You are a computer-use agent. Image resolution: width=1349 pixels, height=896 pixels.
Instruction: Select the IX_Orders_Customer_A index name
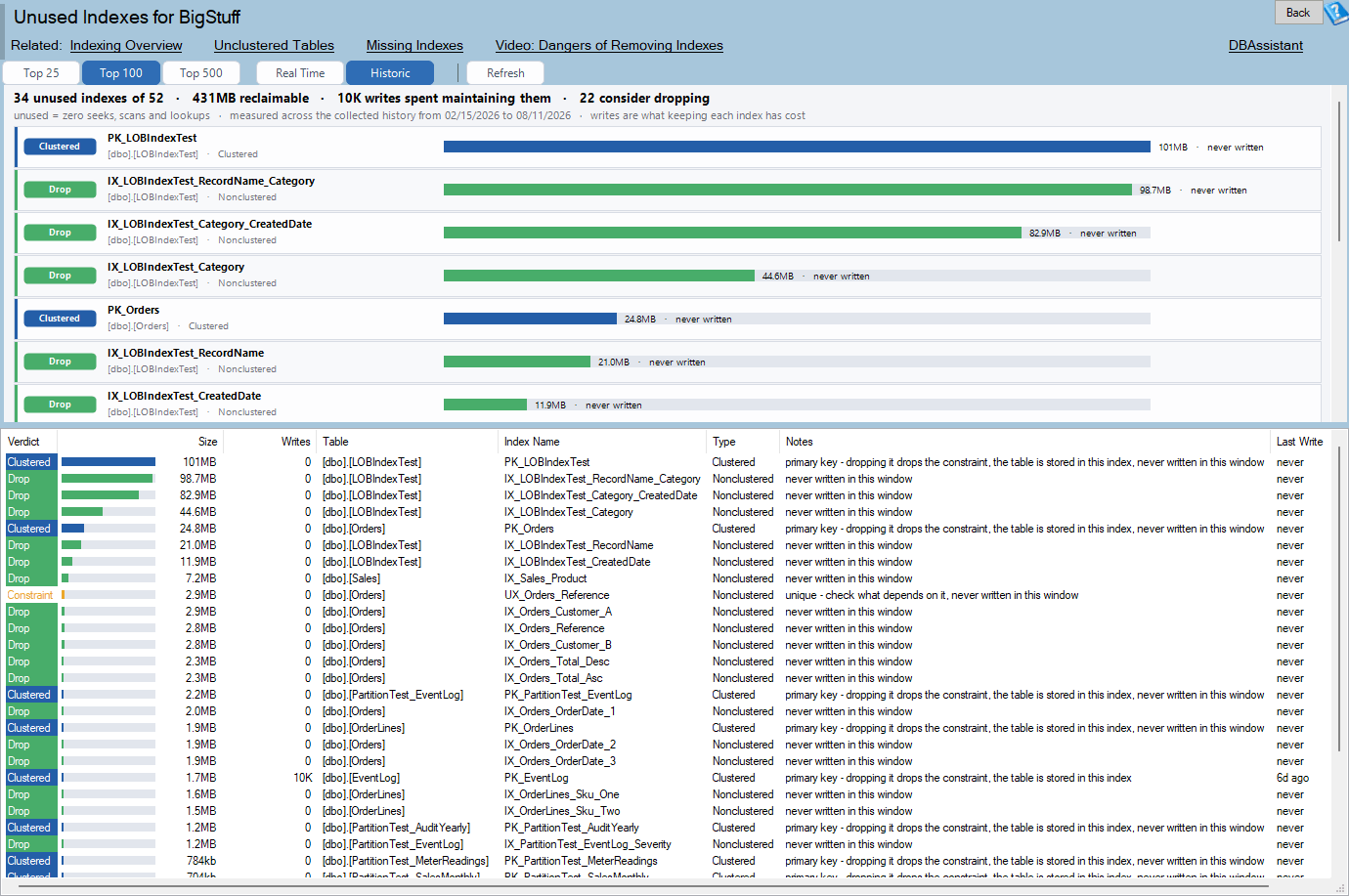click(x=557, y=612)
